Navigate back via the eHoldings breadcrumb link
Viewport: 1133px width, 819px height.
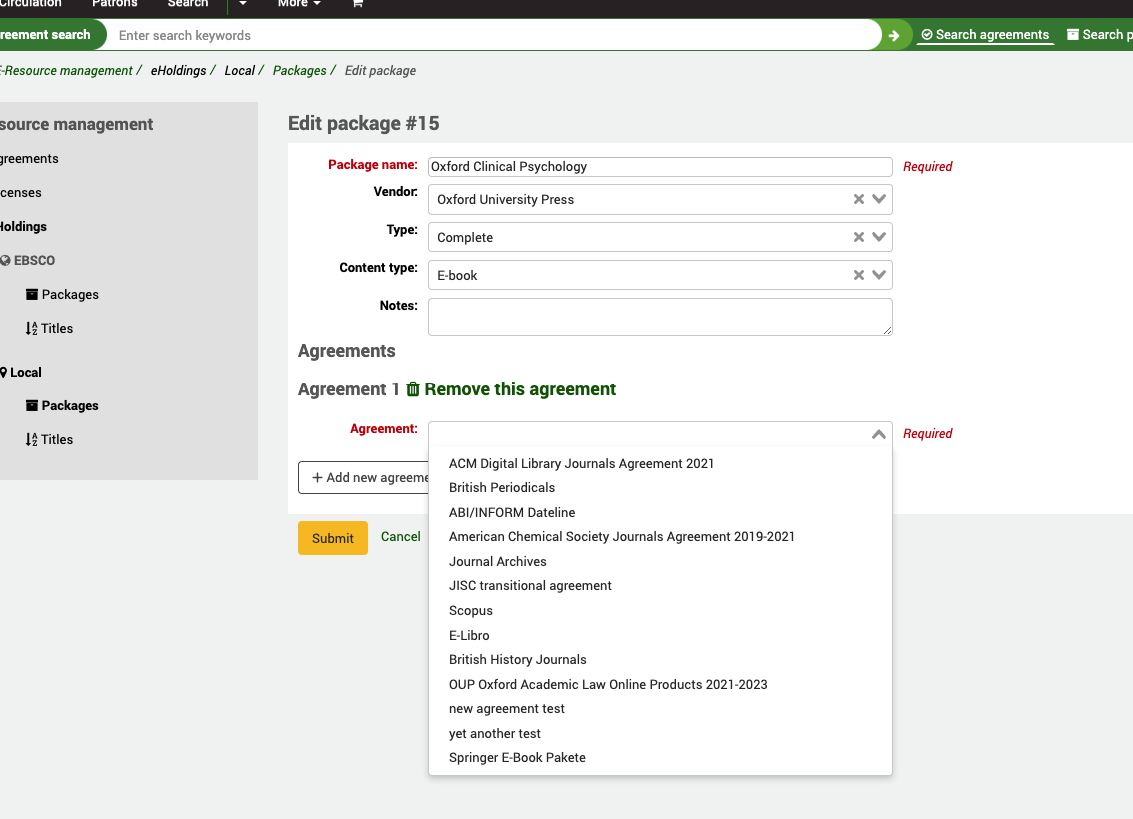pos(179,70)
